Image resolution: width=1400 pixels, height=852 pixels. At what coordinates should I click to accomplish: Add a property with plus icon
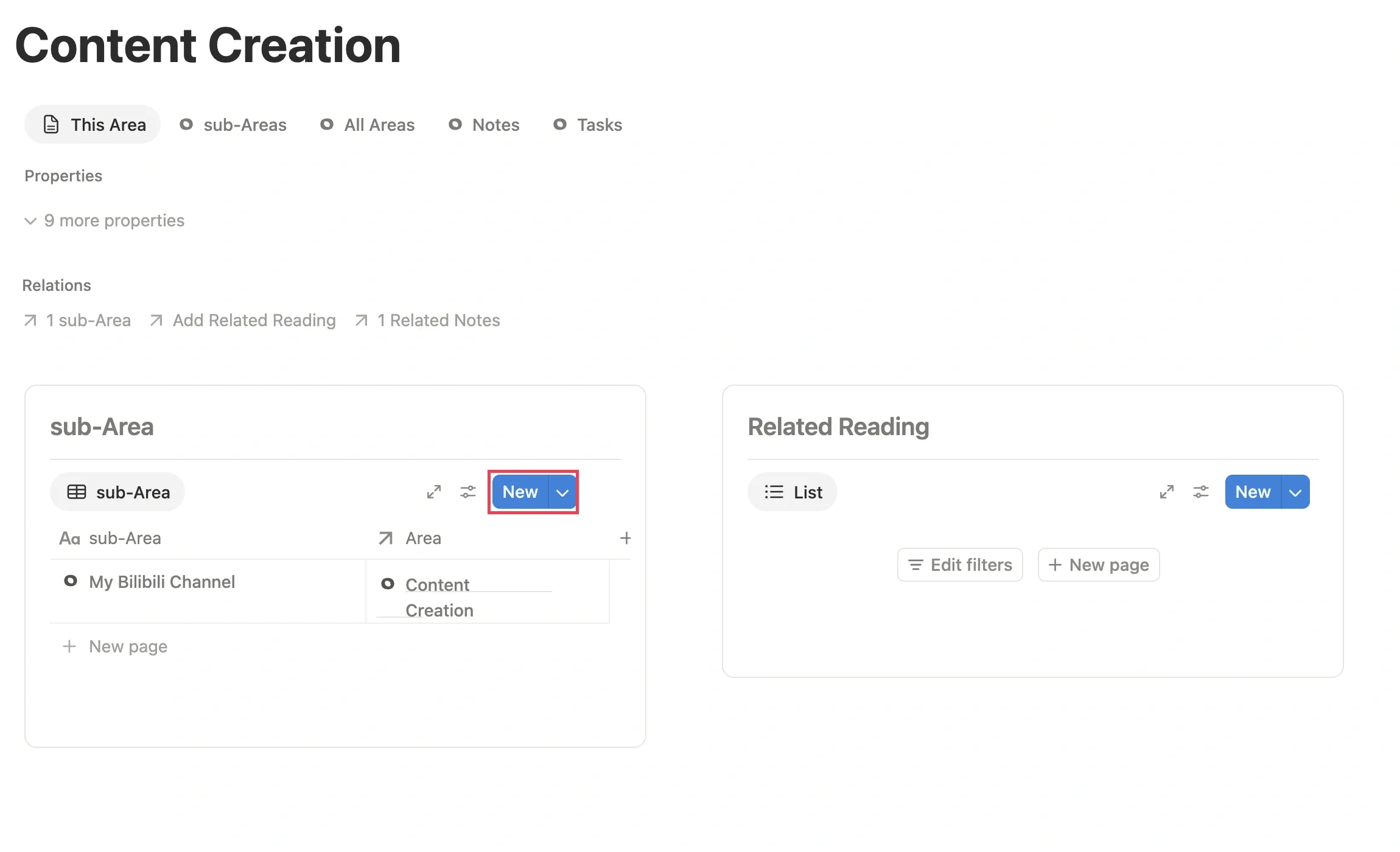625,538
